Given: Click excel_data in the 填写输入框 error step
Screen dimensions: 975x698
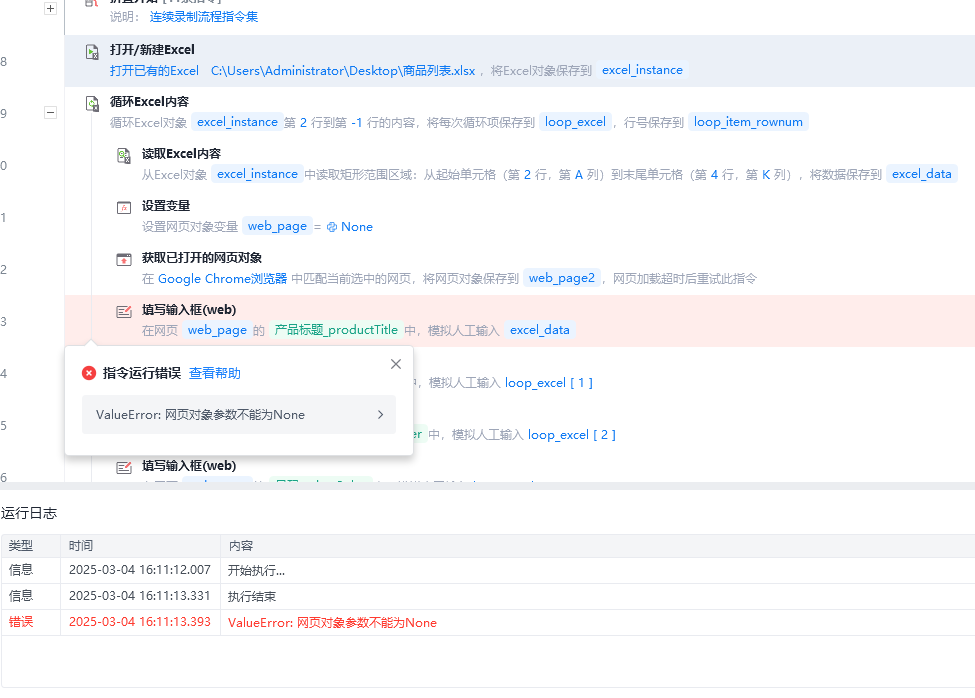Looking at the screenshot, I should pos(540,330).
